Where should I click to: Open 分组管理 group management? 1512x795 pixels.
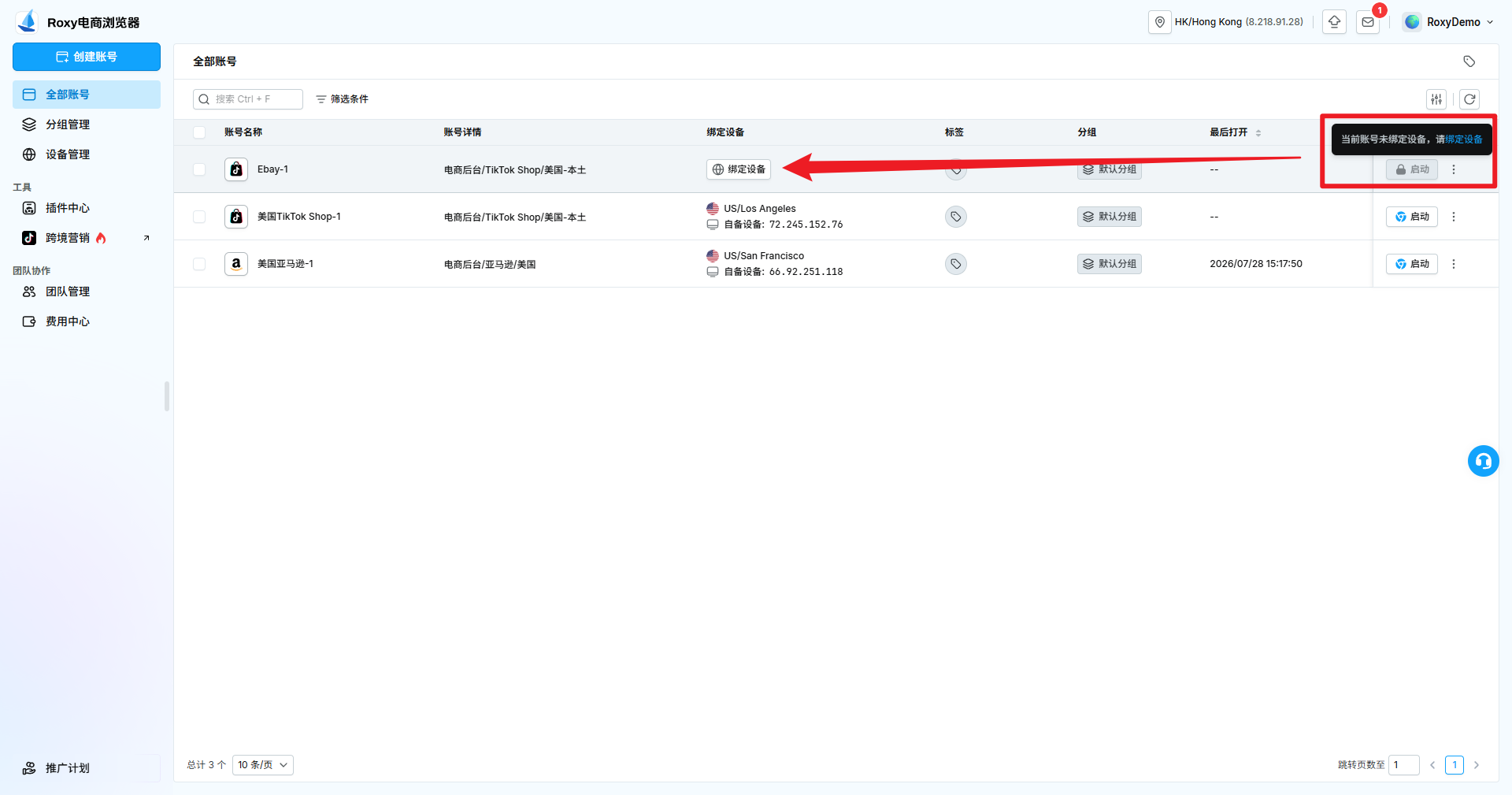(87, 124)
